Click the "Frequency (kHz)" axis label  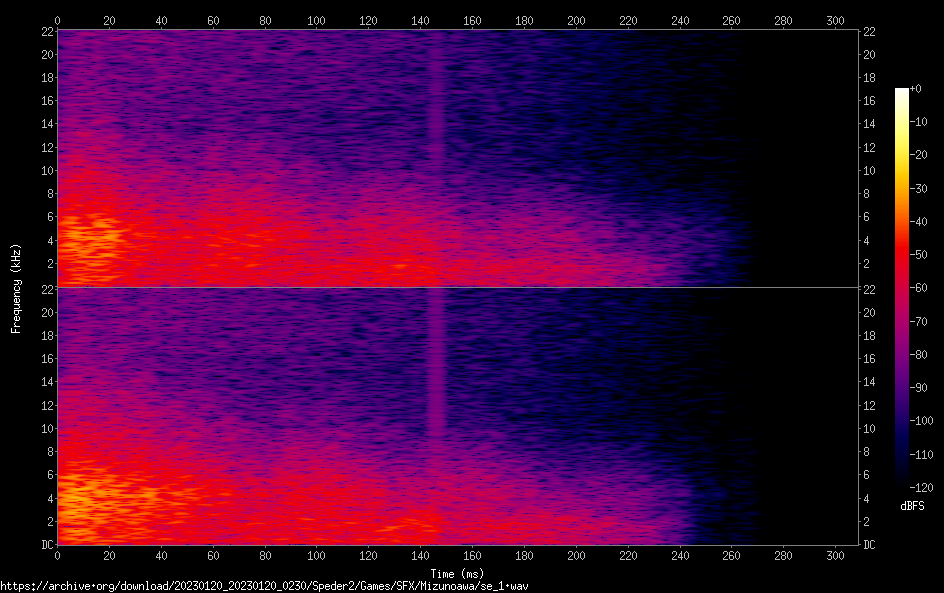[16, 287]
